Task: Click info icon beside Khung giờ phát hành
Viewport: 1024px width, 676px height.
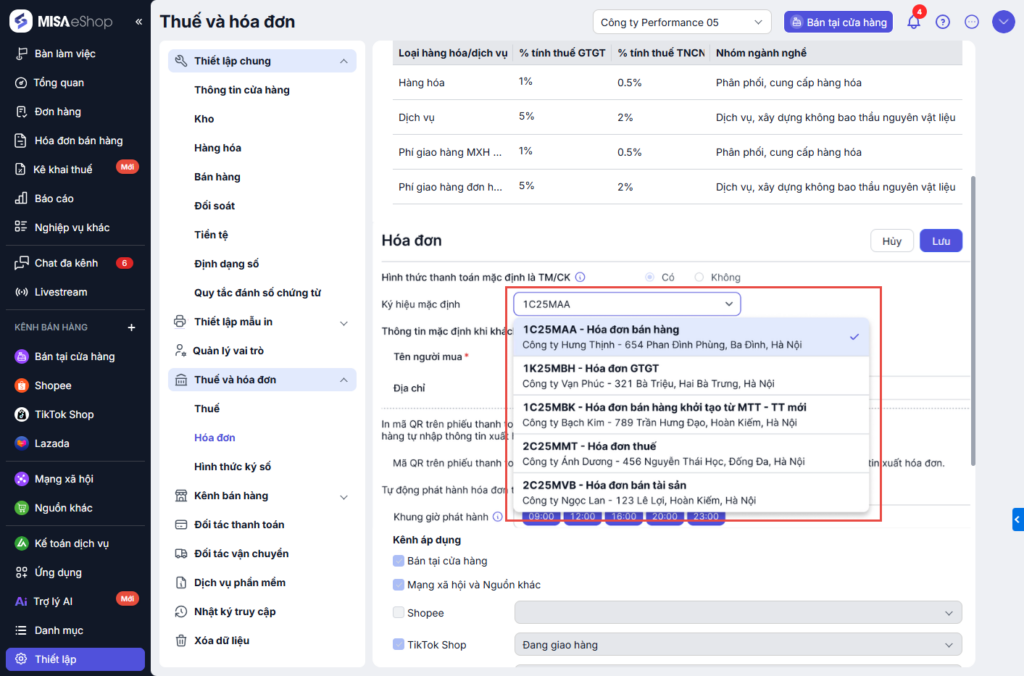Action: tap(498, 517)
